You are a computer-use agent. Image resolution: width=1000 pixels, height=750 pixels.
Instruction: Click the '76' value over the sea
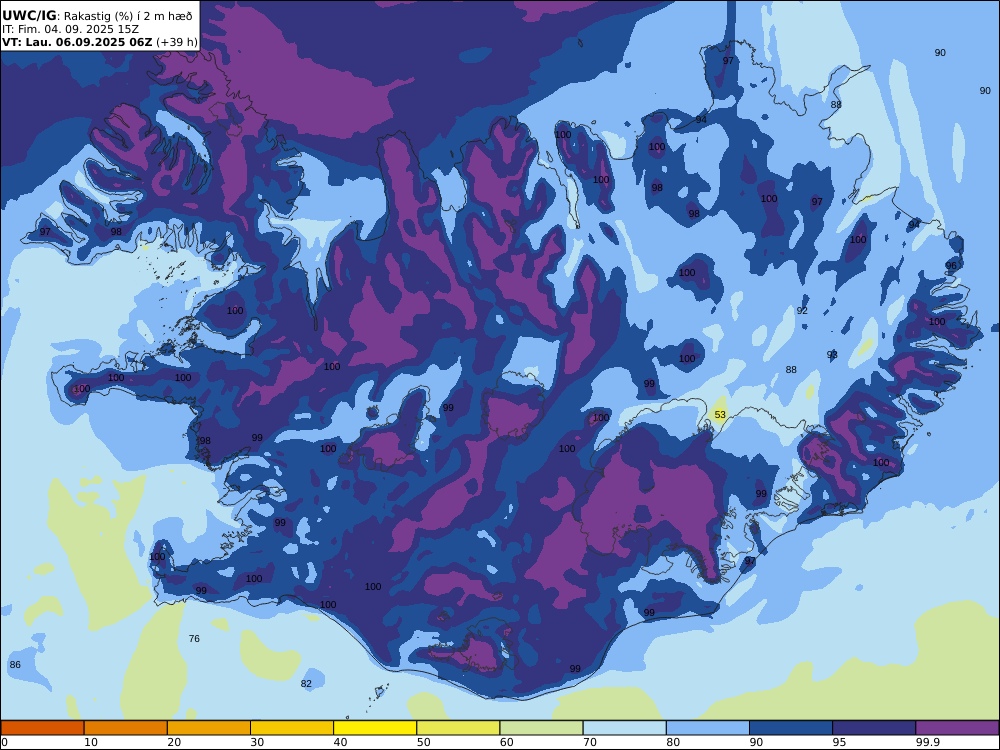(x=195, y=638)
